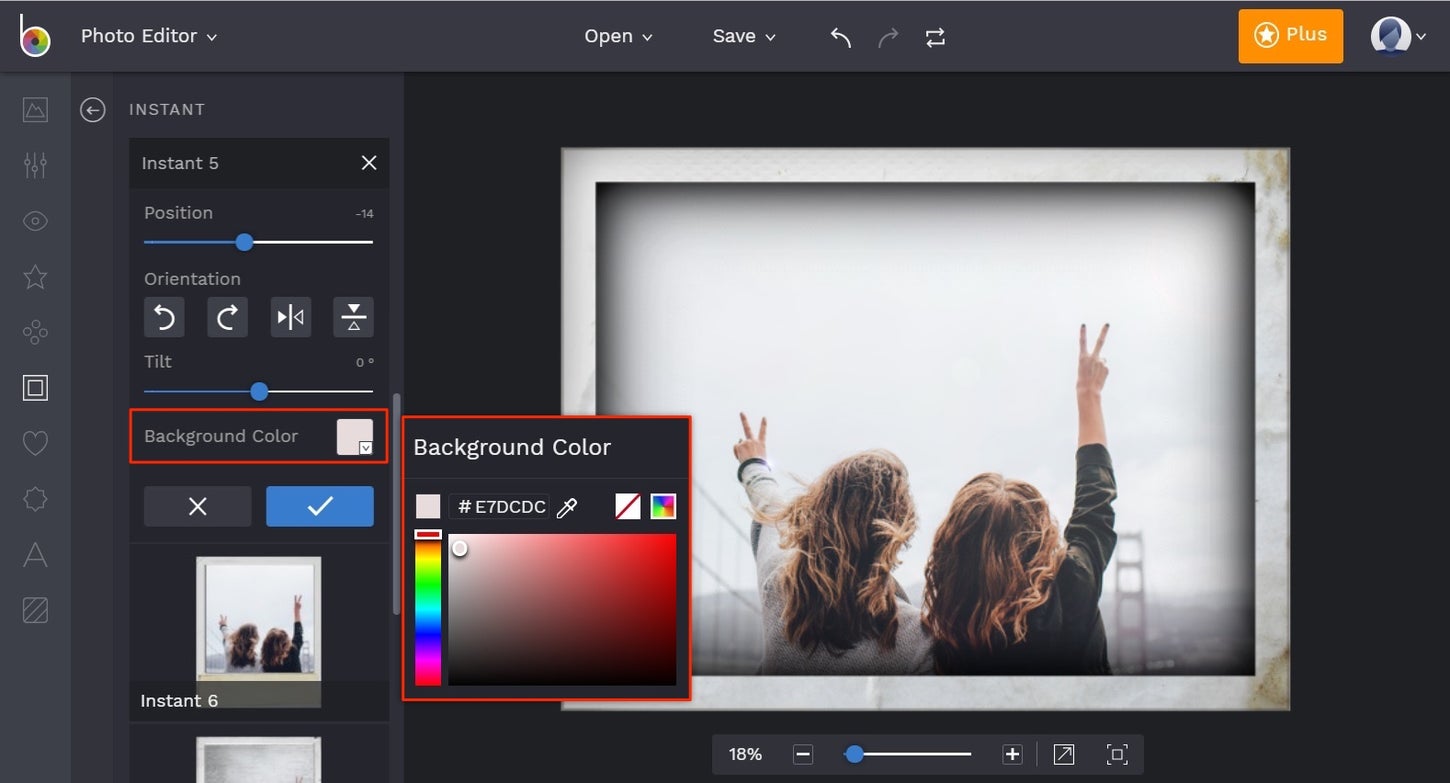Open the Image Manager sidebar icon
1450x783 pixels.
coord(35,109)
